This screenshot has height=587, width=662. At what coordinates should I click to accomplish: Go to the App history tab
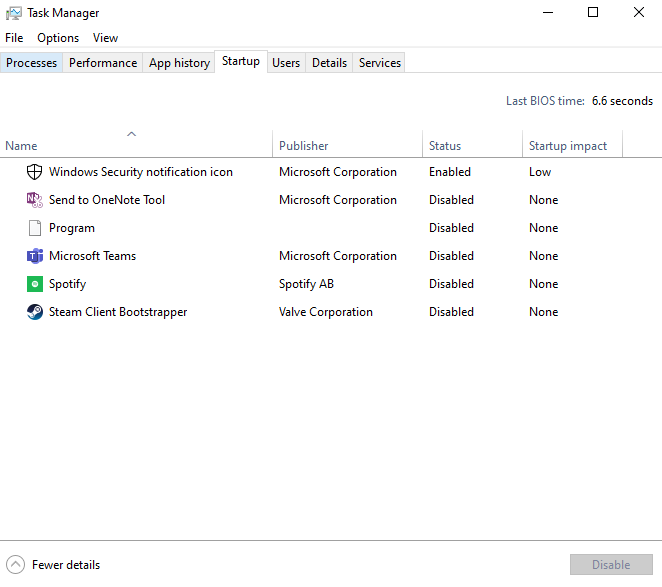click(179, 63)
